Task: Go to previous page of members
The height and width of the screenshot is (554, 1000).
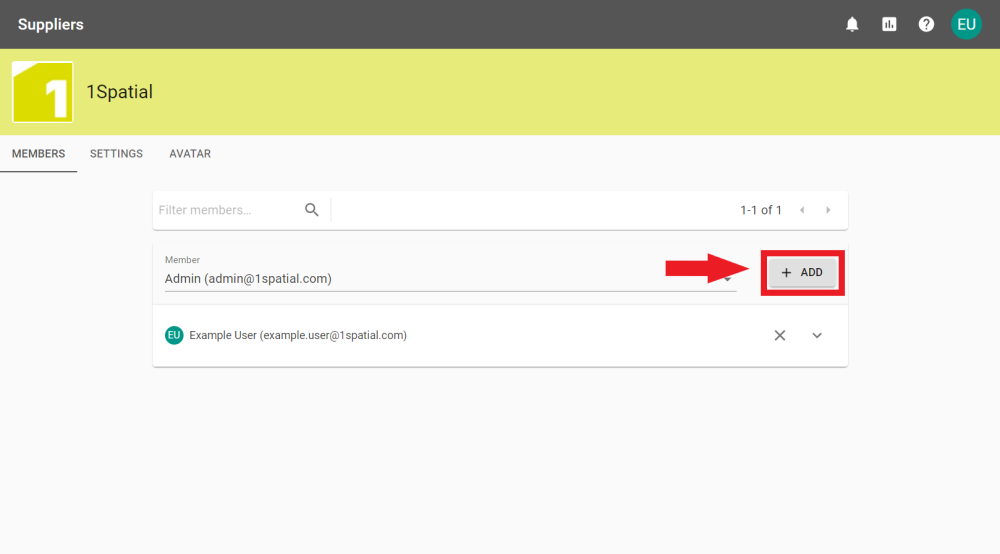Action: [802, 210]
